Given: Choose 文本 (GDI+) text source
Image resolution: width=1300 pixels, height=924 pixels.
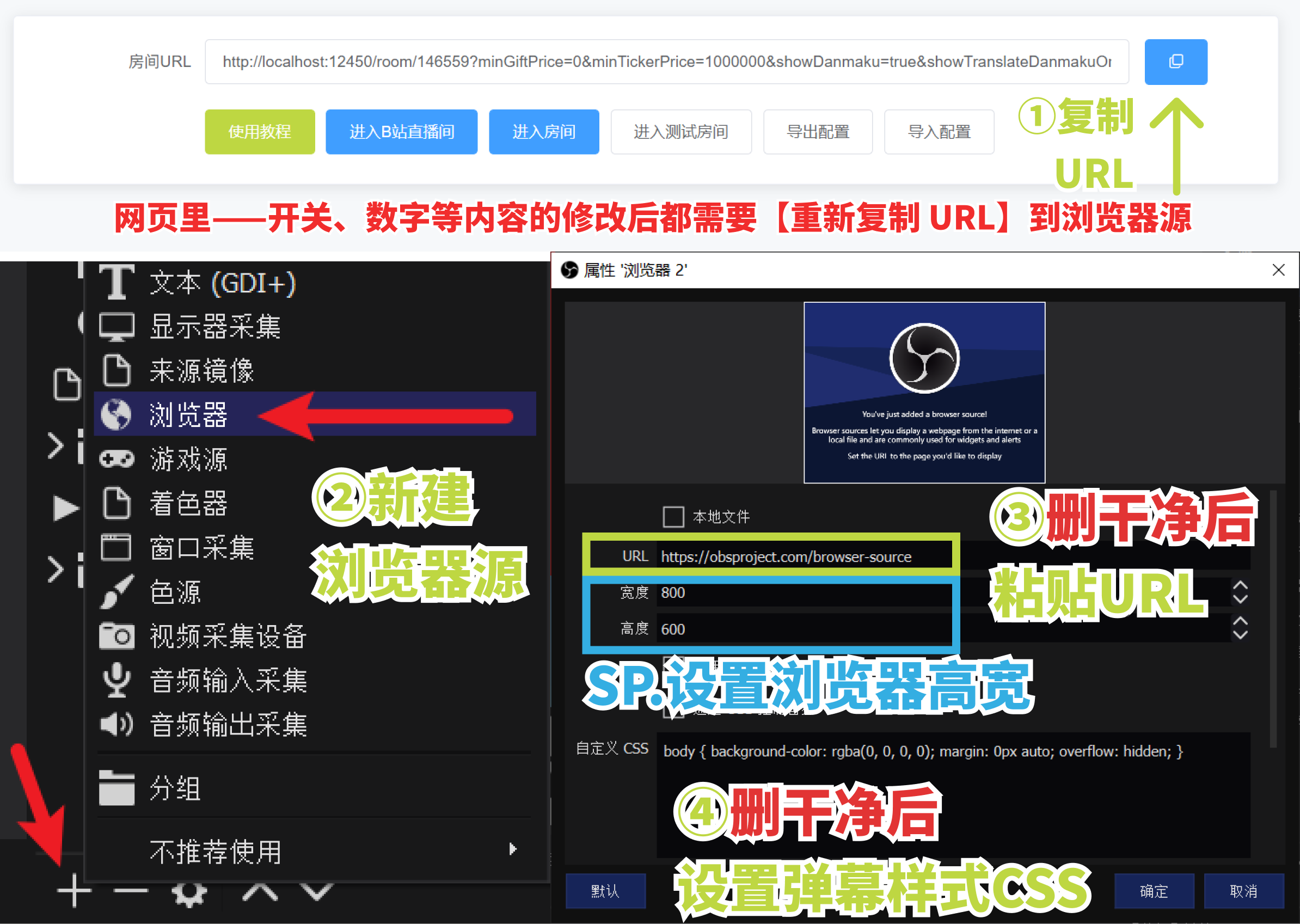Looking at the screenshot, I should click(222, 283).
